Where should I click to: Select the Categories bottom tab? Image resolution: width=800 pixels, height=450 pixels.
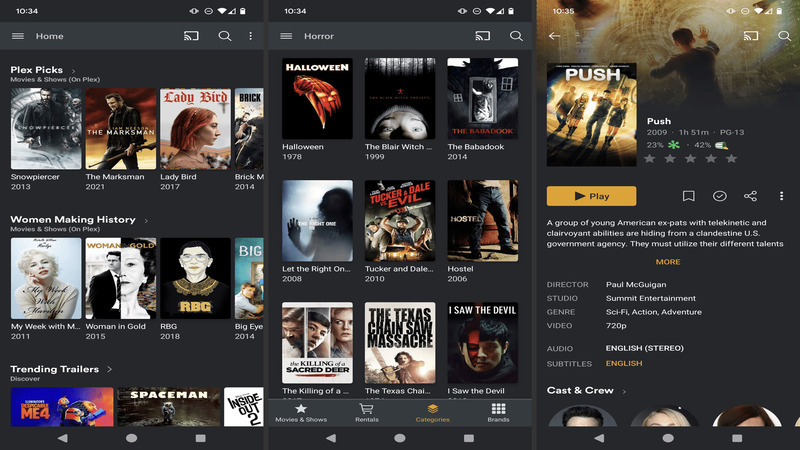pyautogui.click(x=433, y=412)
